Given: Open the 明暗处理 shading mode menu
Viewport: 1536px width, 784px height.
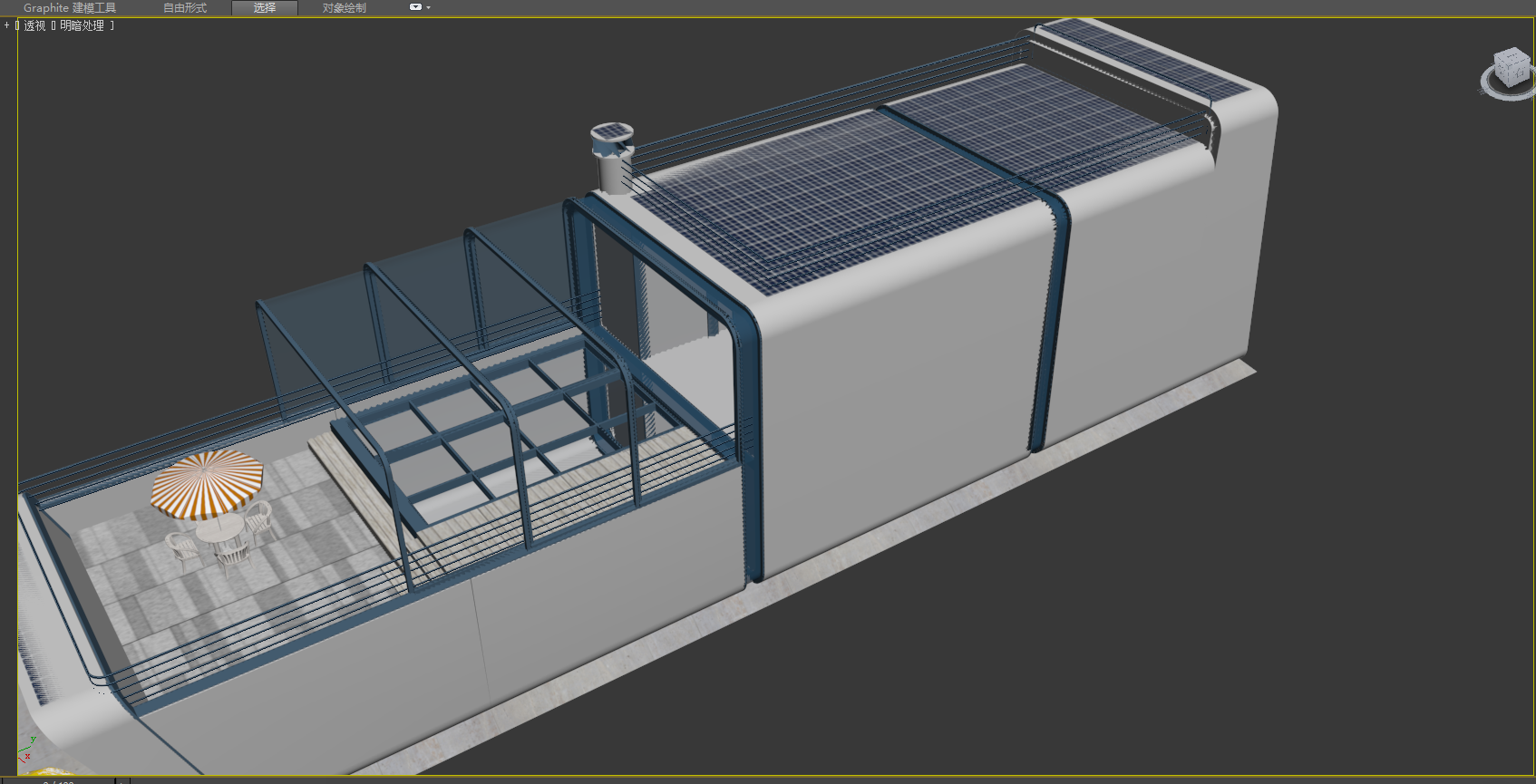Looking at the screenshot, I should coord(83,25).
